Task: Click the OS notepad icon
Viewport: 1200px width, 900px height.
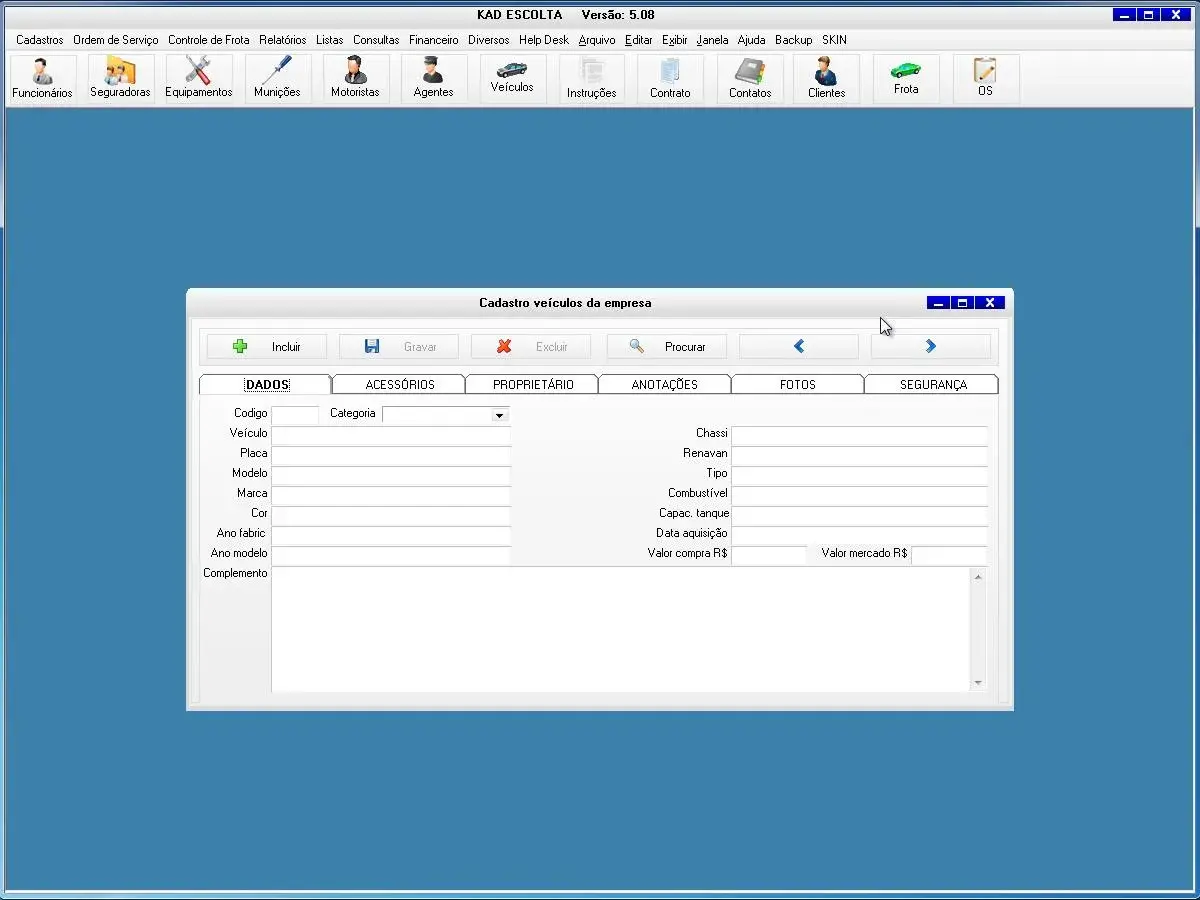Action: pyautogui.click(x=985, y=78)
